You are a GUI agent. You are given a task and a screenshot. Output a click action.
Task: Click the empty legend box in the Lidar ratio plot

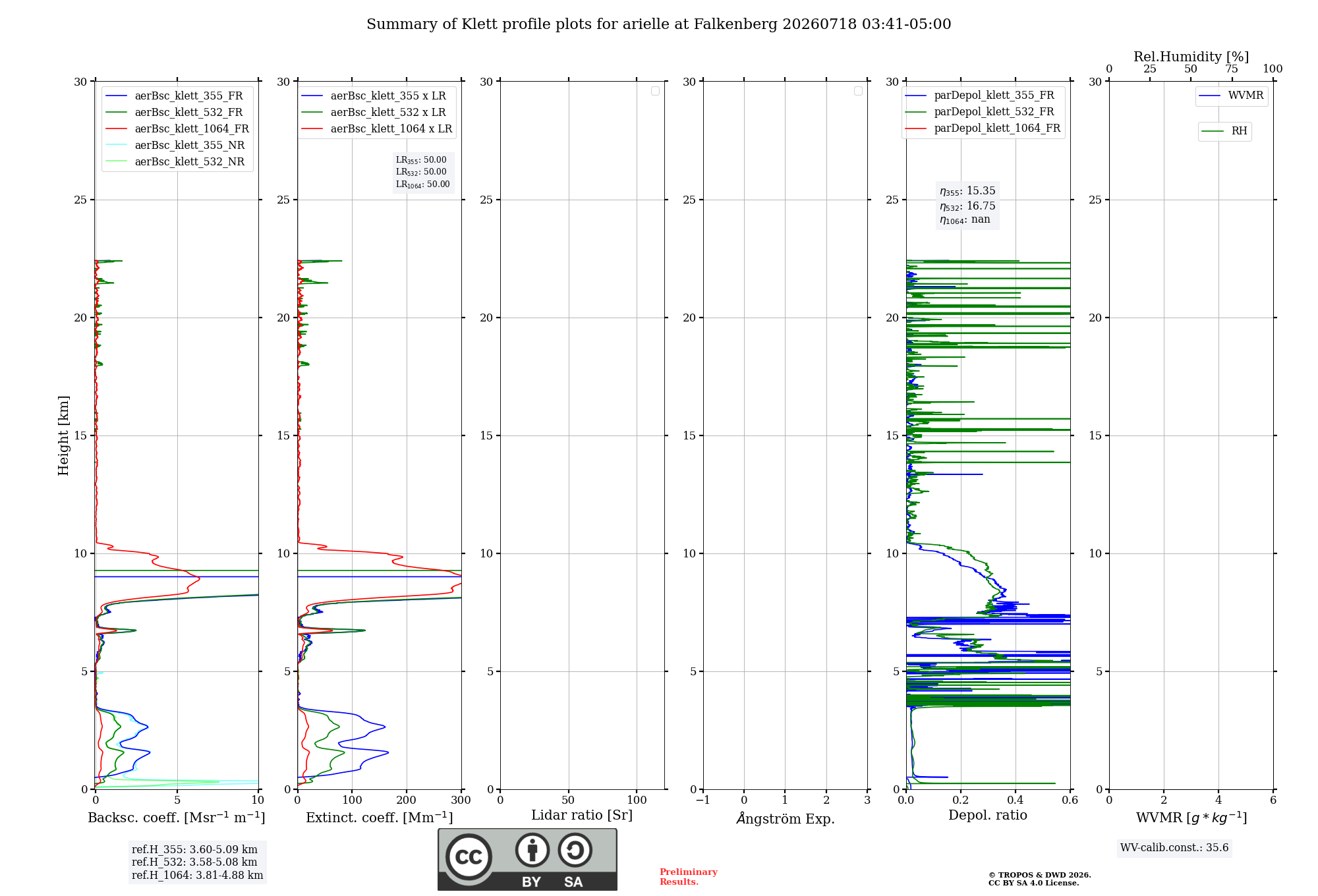[655, 91]
